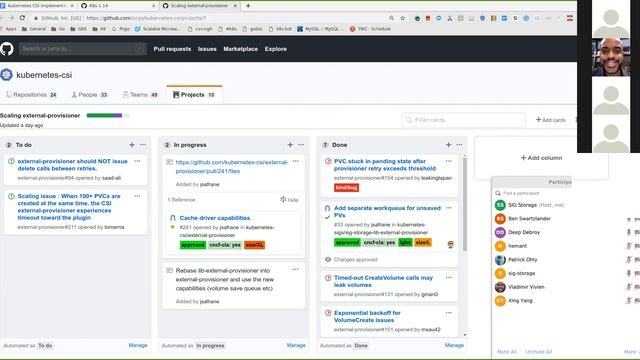Click the Filter cards input field

click(x=464, y=120)
